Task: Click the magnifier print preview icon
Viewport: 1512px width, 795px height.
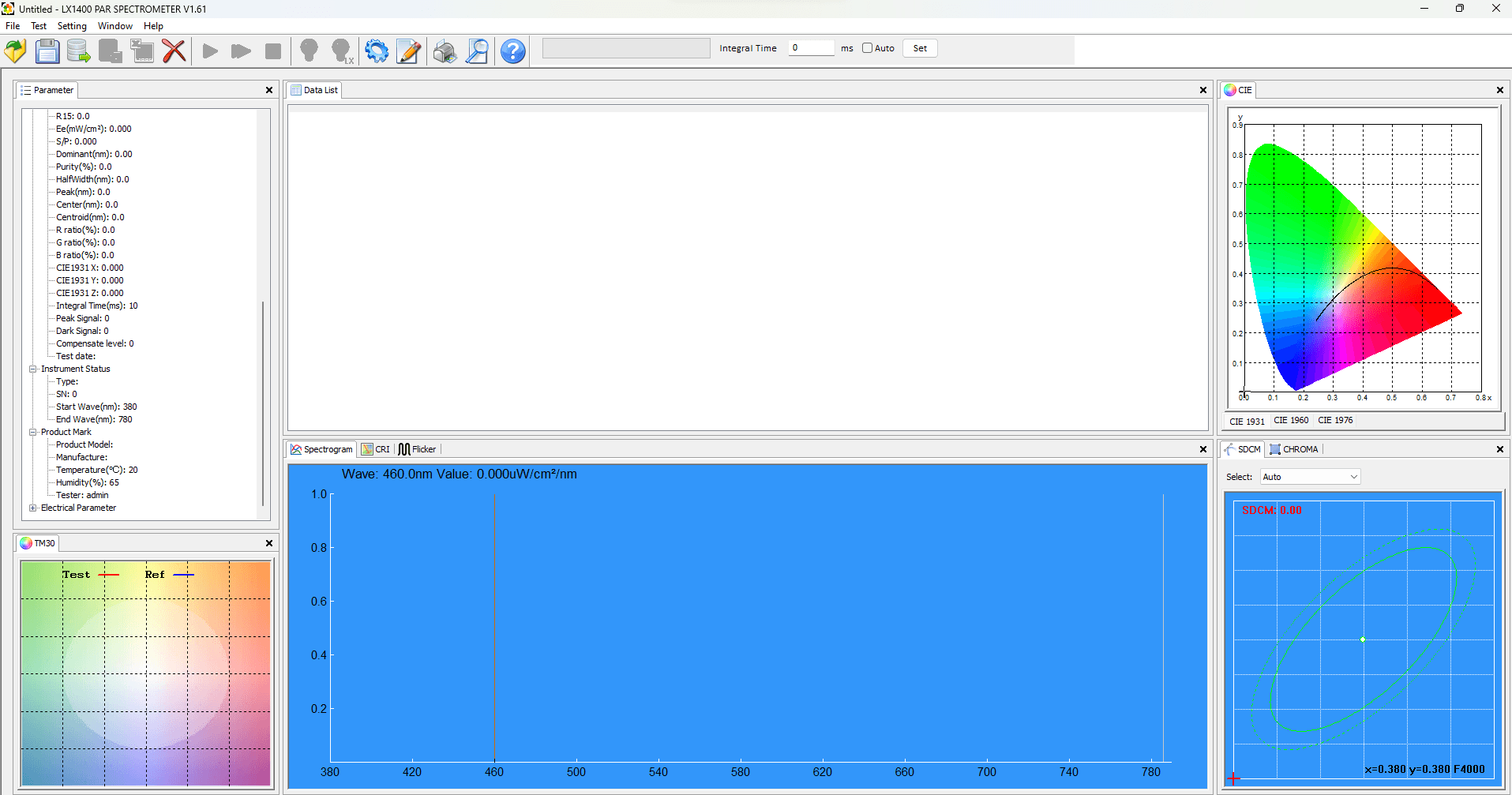Action: 477,51
